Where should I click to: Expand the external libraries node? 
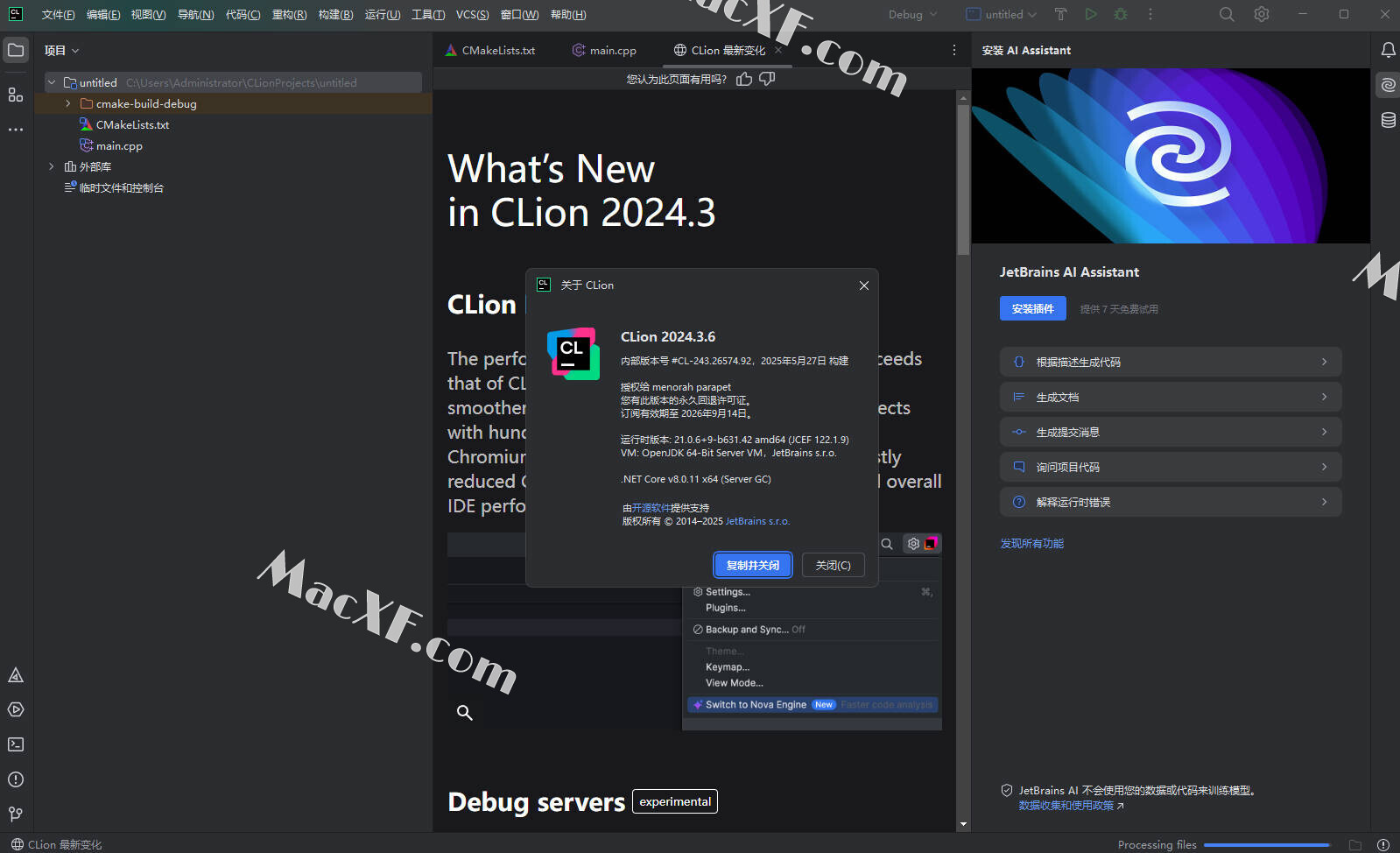(52, 166)
